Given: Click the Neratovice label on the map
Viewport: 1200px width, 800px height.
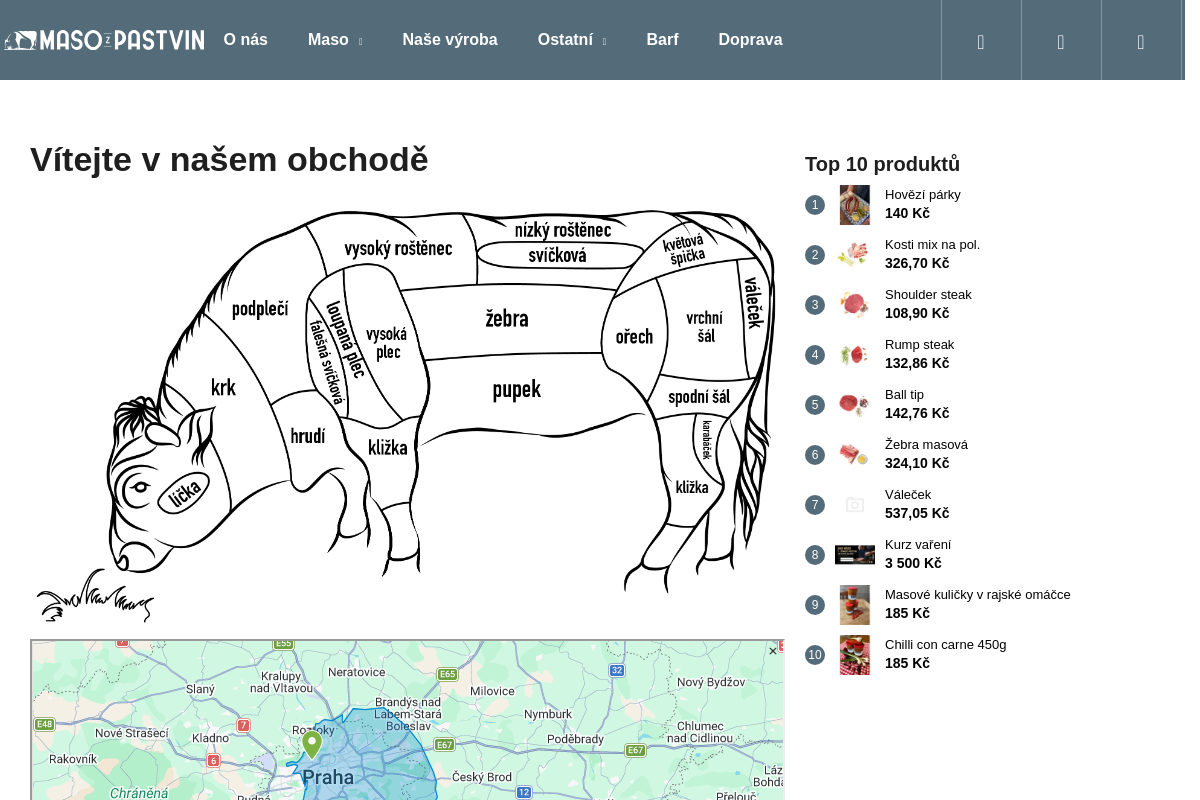Looking at the screenshot, I should coord(357,672).
